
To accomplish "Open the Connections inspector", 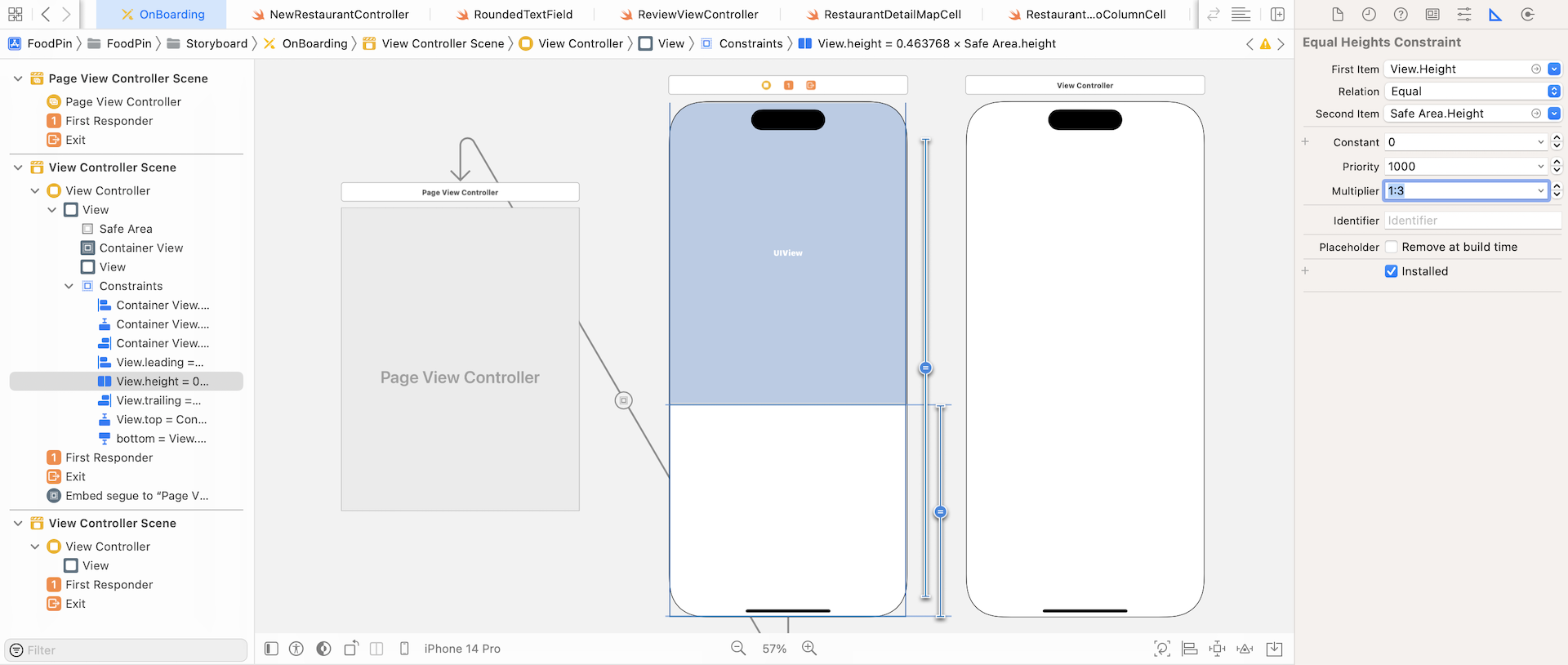I will point(1527,15).
